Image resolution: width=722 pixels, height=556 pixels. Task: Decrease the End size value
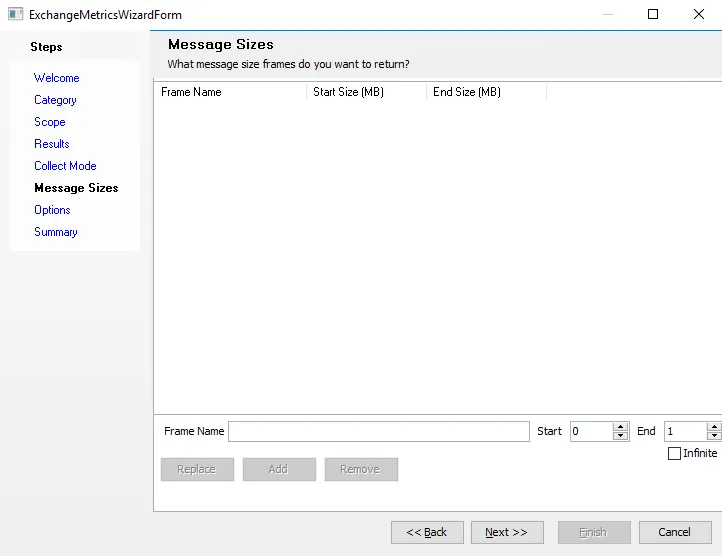(714, 436)
